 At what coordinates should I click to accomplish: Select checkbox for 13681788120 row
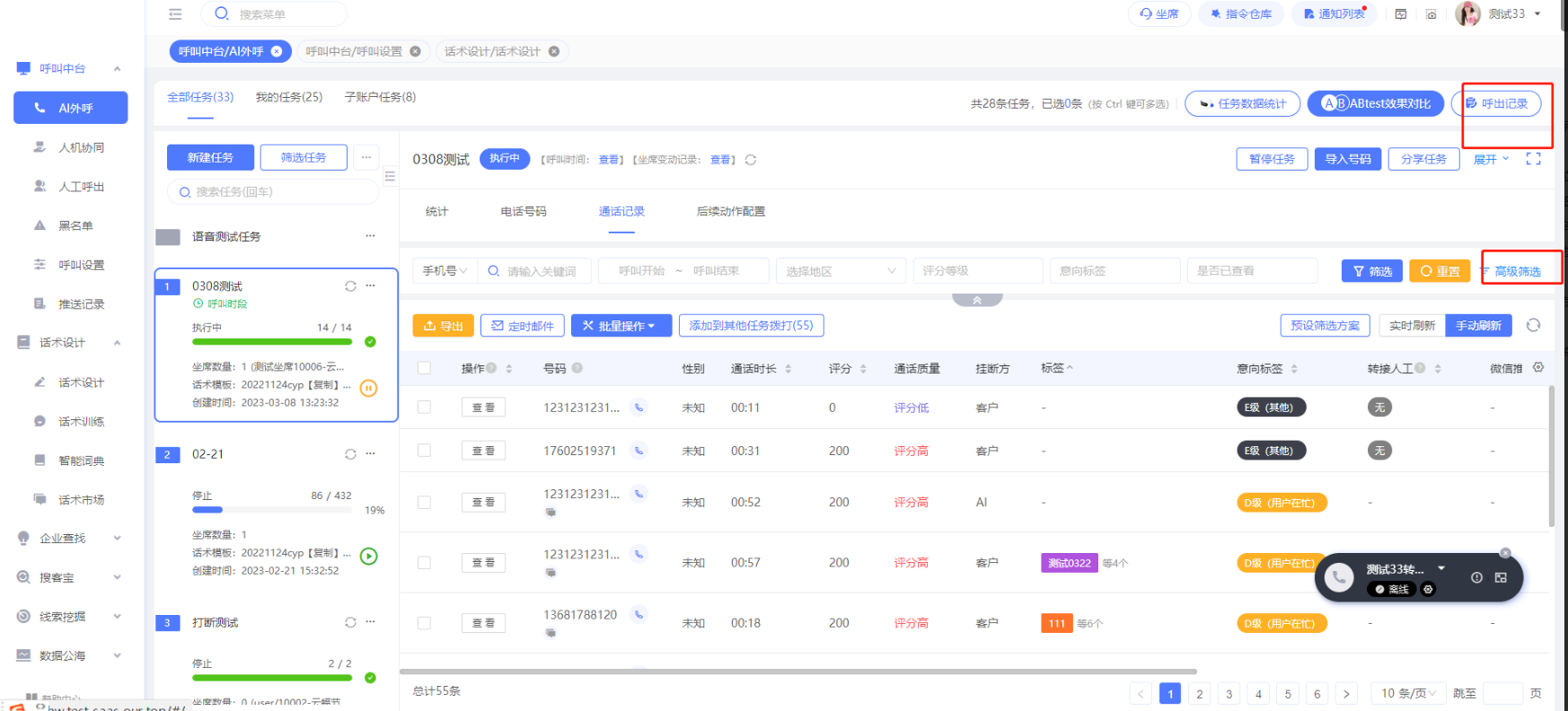(x=424, y=623)
